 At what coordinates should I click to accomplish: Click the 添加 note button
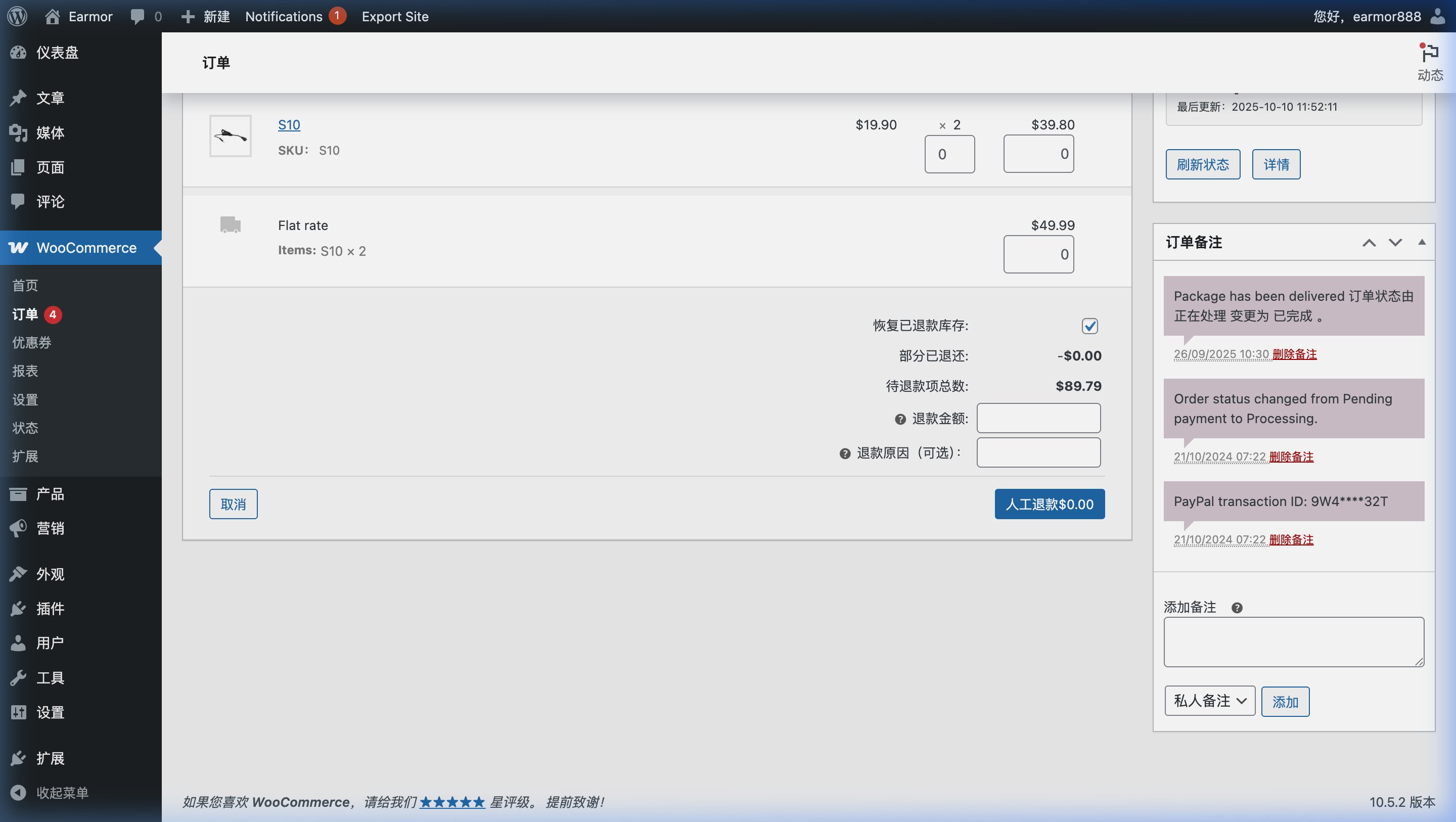pyautogui.click(x=1285, y=702)
